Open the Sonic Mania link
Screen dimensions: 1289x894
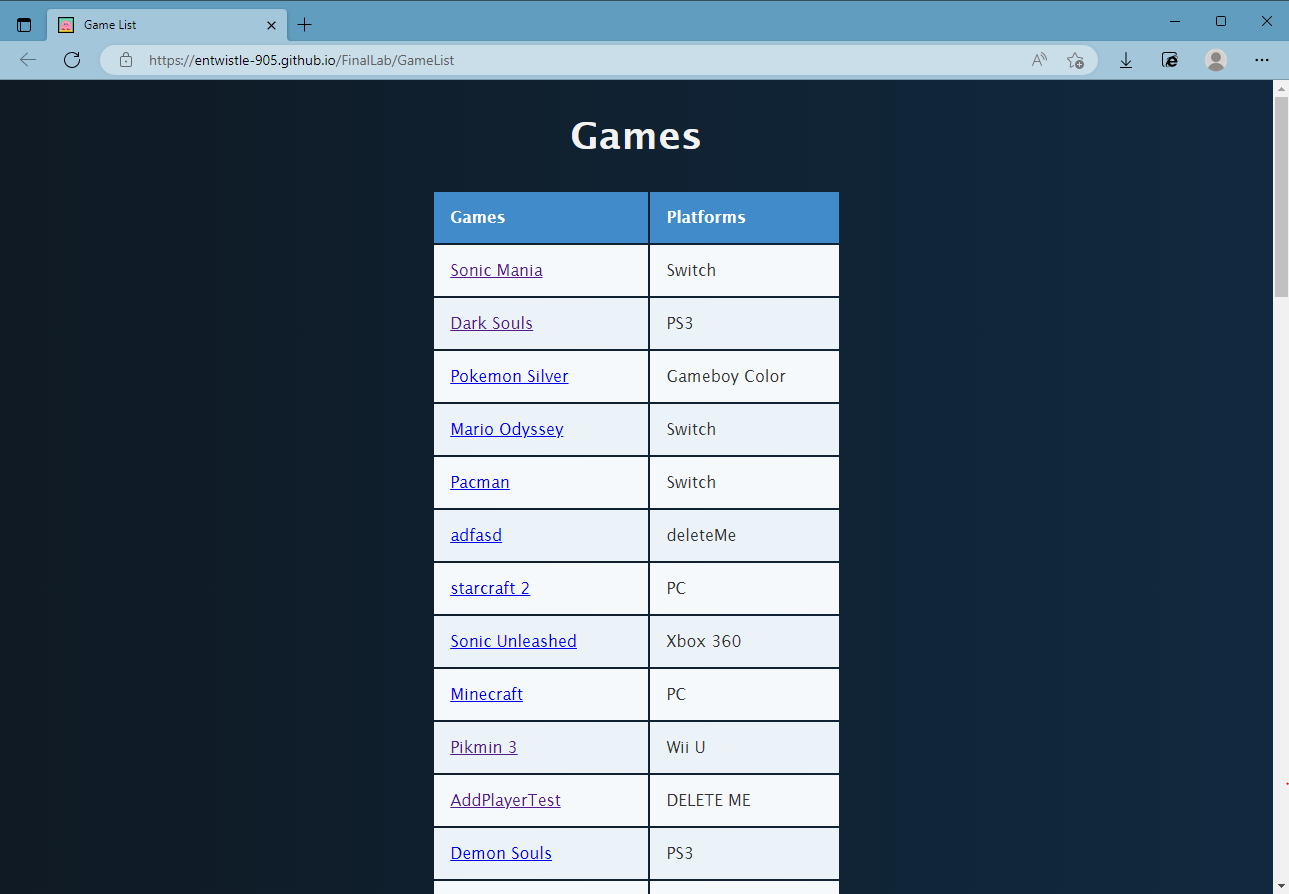click(x=496, y=270)
